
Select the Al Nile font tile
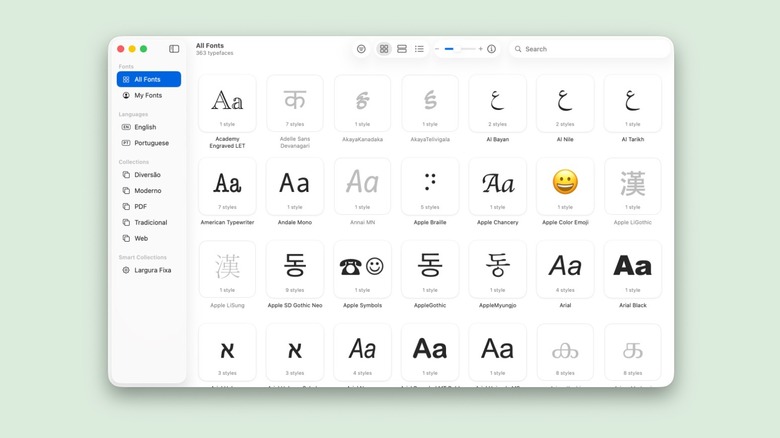(565, 104)
